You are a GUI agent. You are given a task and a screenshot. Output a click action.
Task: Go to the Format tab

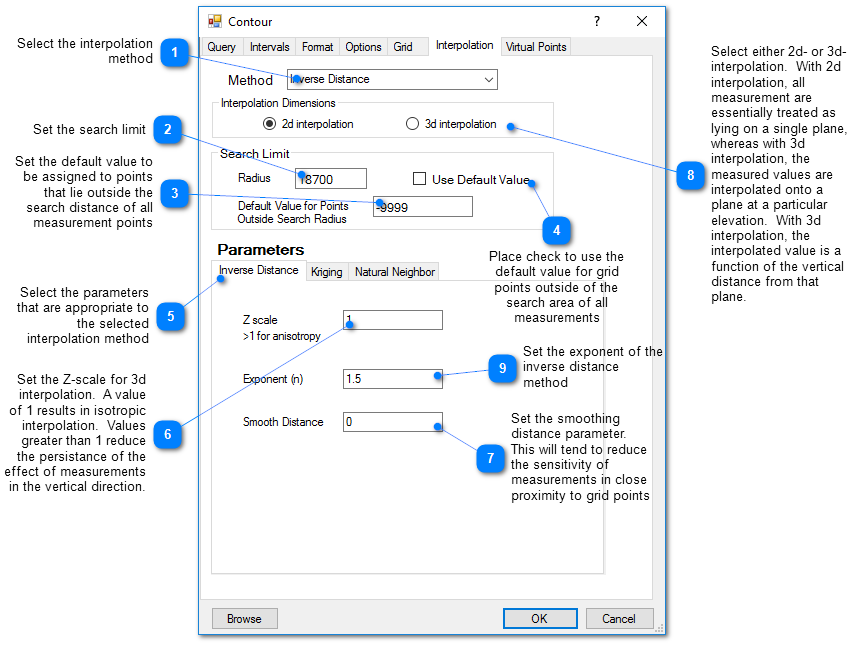coord(317,47)
